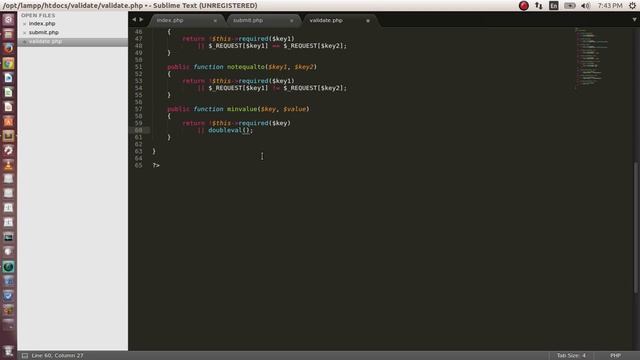The width and height of the screenshot is (640, 360).
Task: Open the Tab Size: 4 menu
Action: [571, 356]
